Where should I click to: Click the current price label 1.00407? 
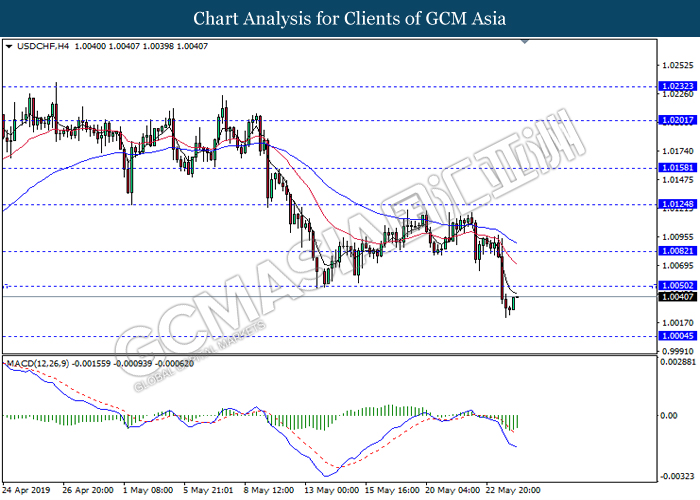click(678, 297)
